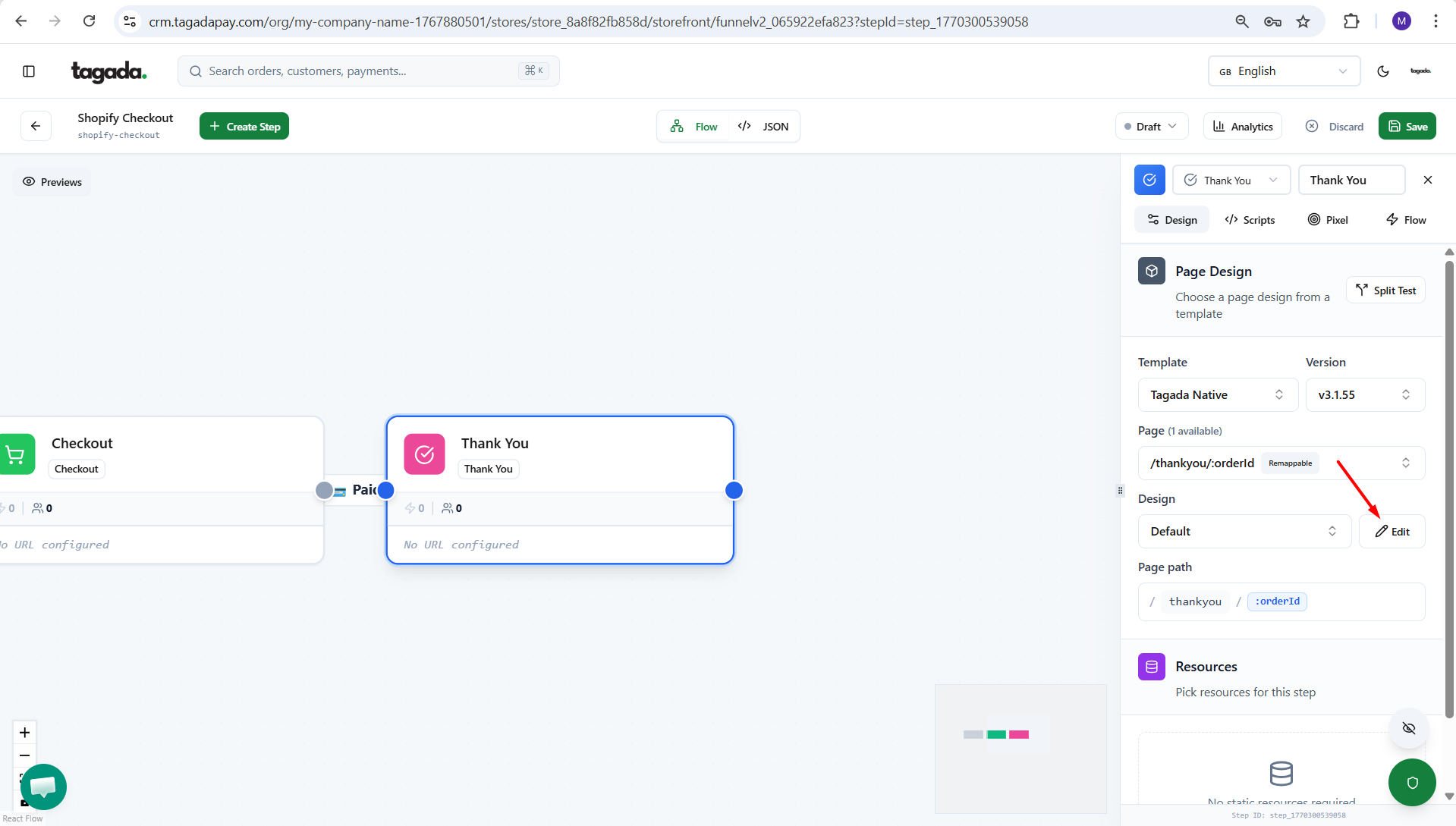Click the flow minimap overview
The height and width of the screenshot is (826, 1456).
(x=1020, y=748)
